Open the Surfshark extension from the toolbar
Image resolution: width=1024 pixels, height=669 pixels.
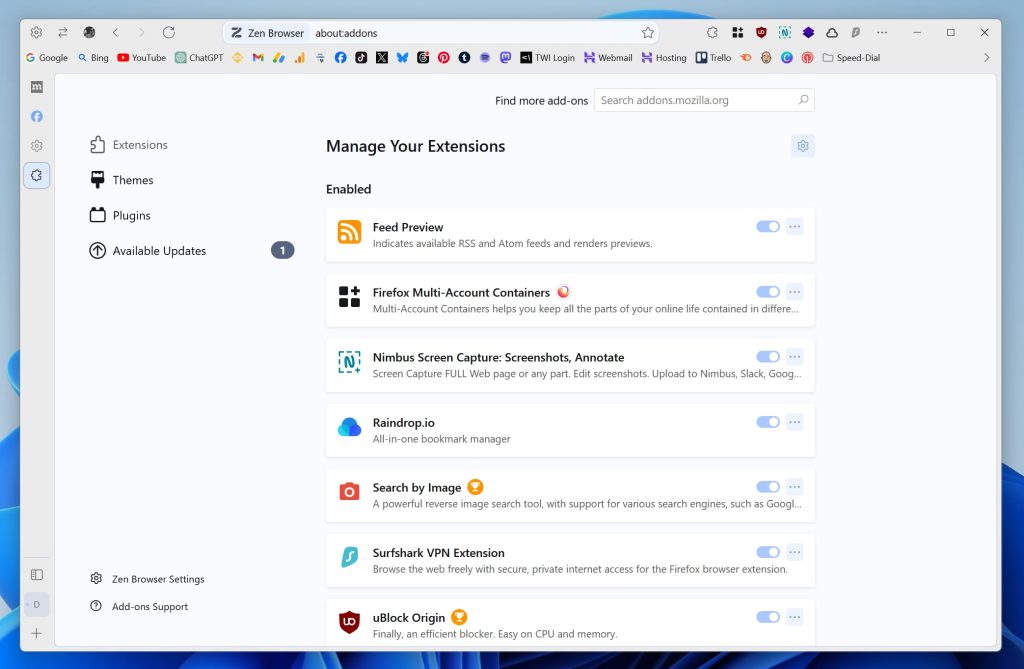pyautogui.click(x=856, y=32)
